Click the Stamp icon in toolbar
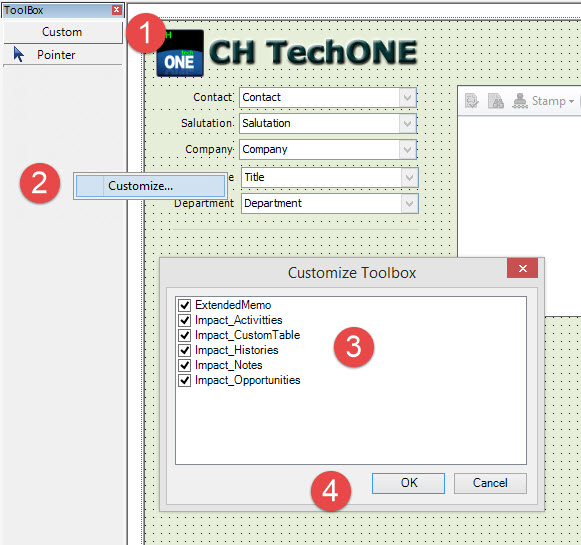This screenshot has height=545, width=581. click(520, 100)
